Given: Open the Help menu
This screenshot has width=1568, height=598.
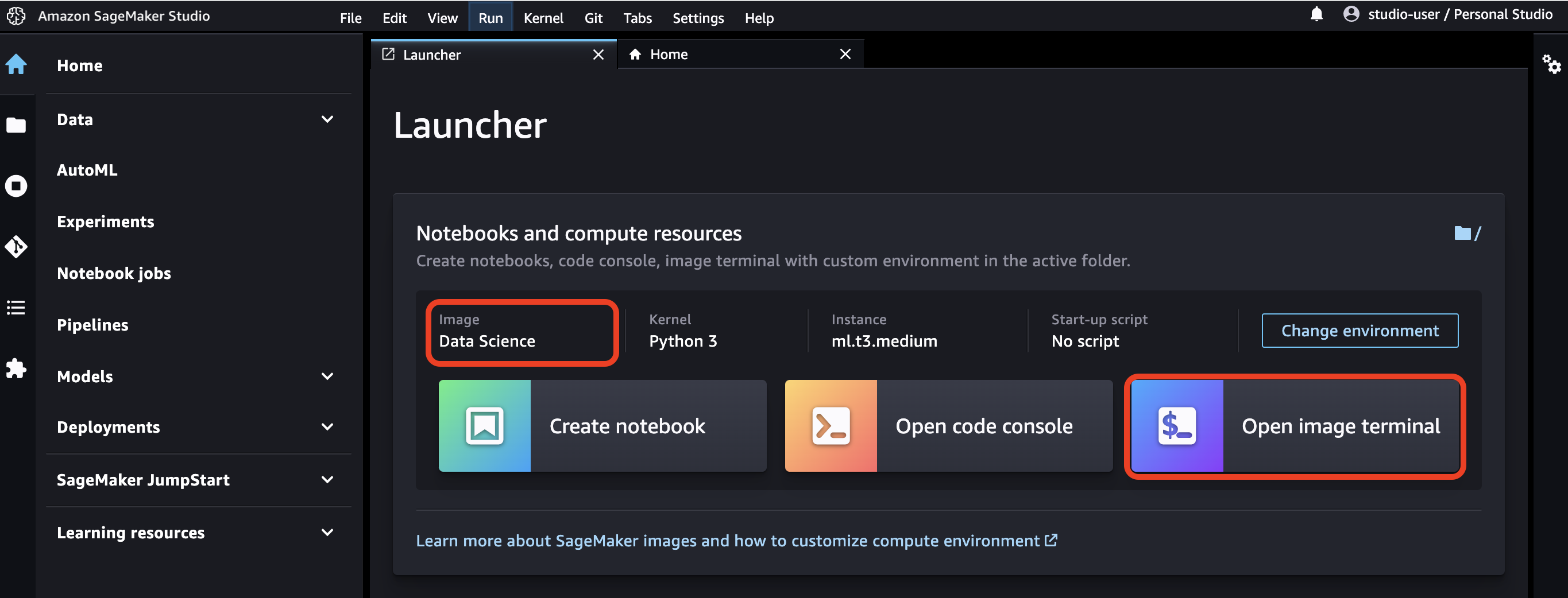Looking at the screenshot, I should 759,18.
